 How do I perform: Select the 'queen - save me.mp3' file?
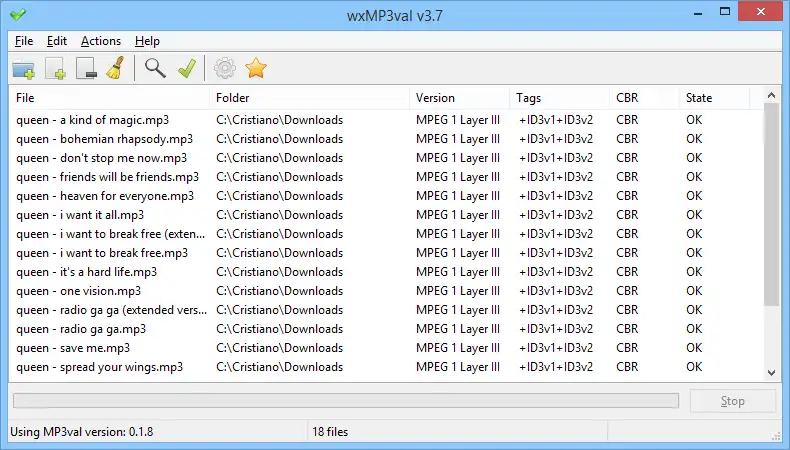73,348
